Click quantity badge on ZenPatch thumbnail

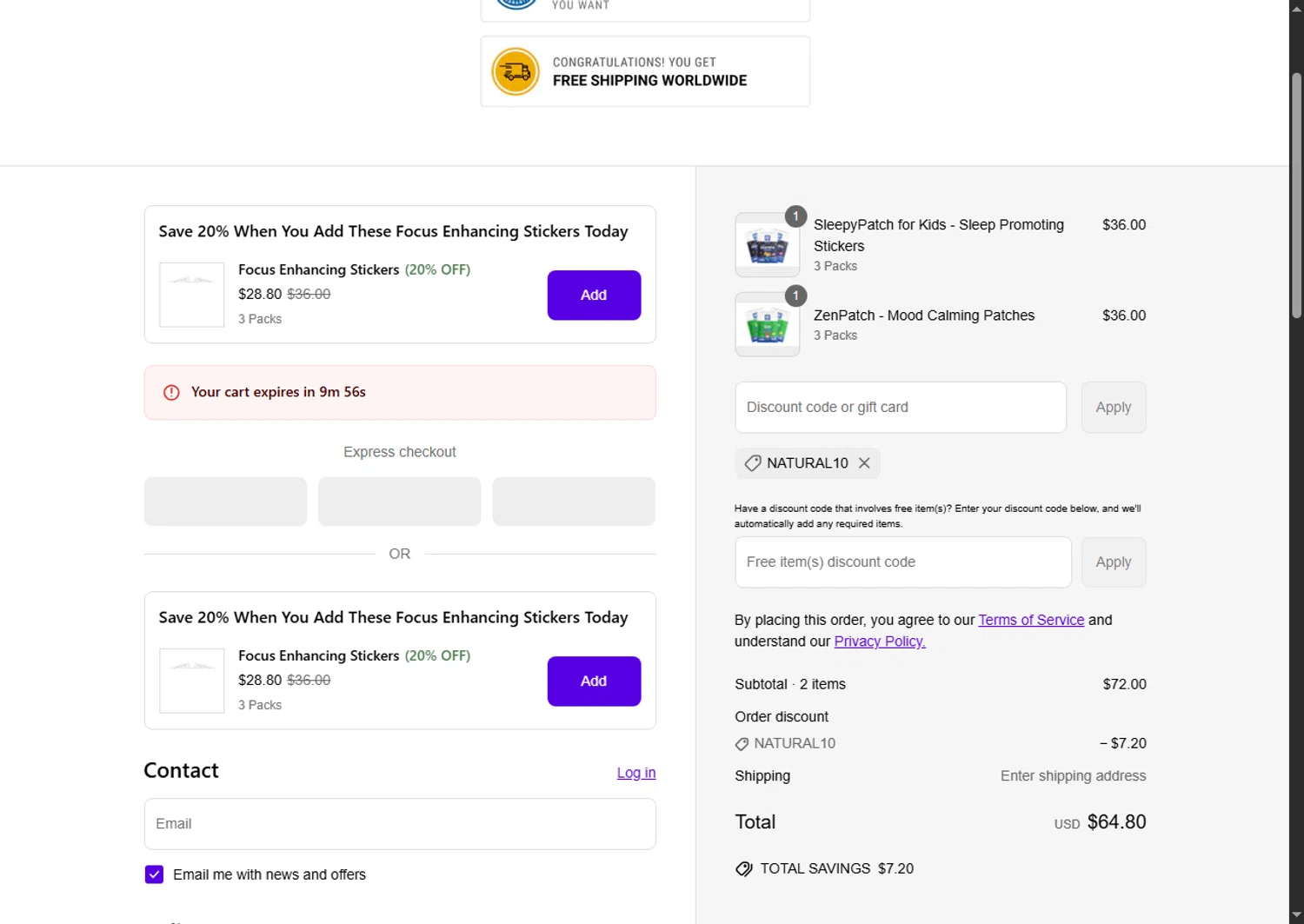[x=795, y=296]
